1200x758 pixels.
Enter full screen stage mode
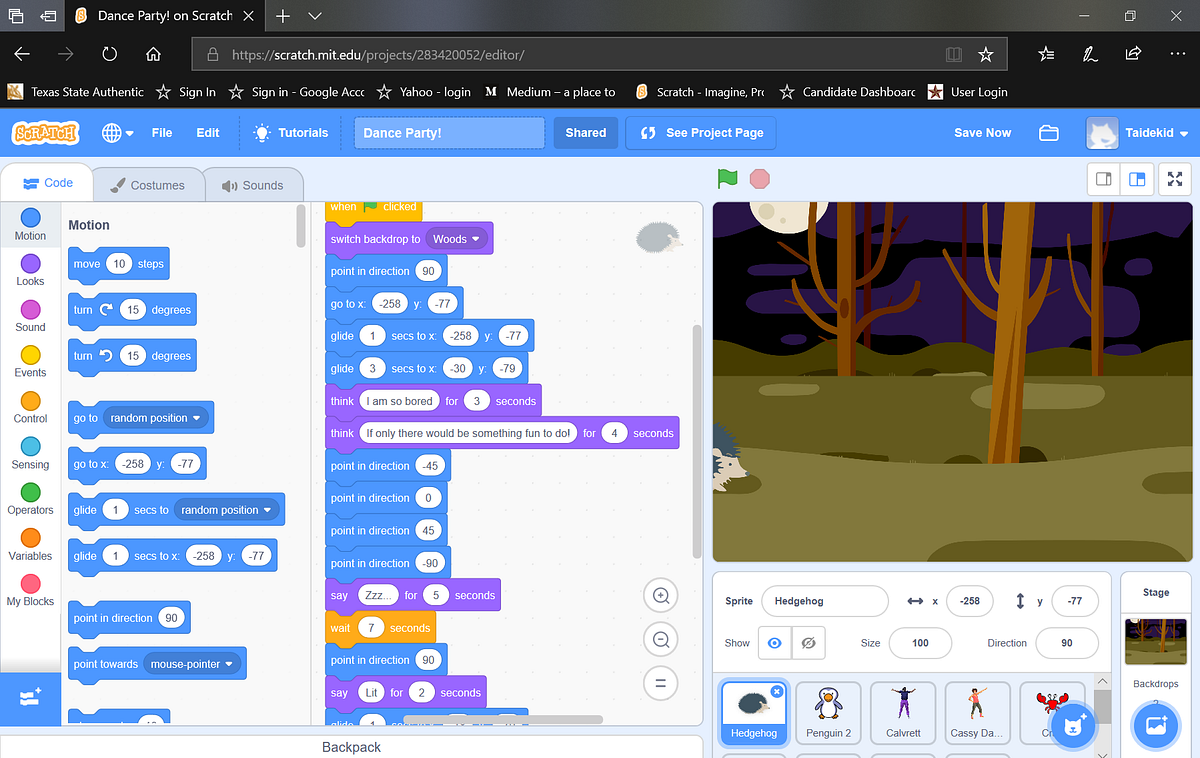[1174, 179]
